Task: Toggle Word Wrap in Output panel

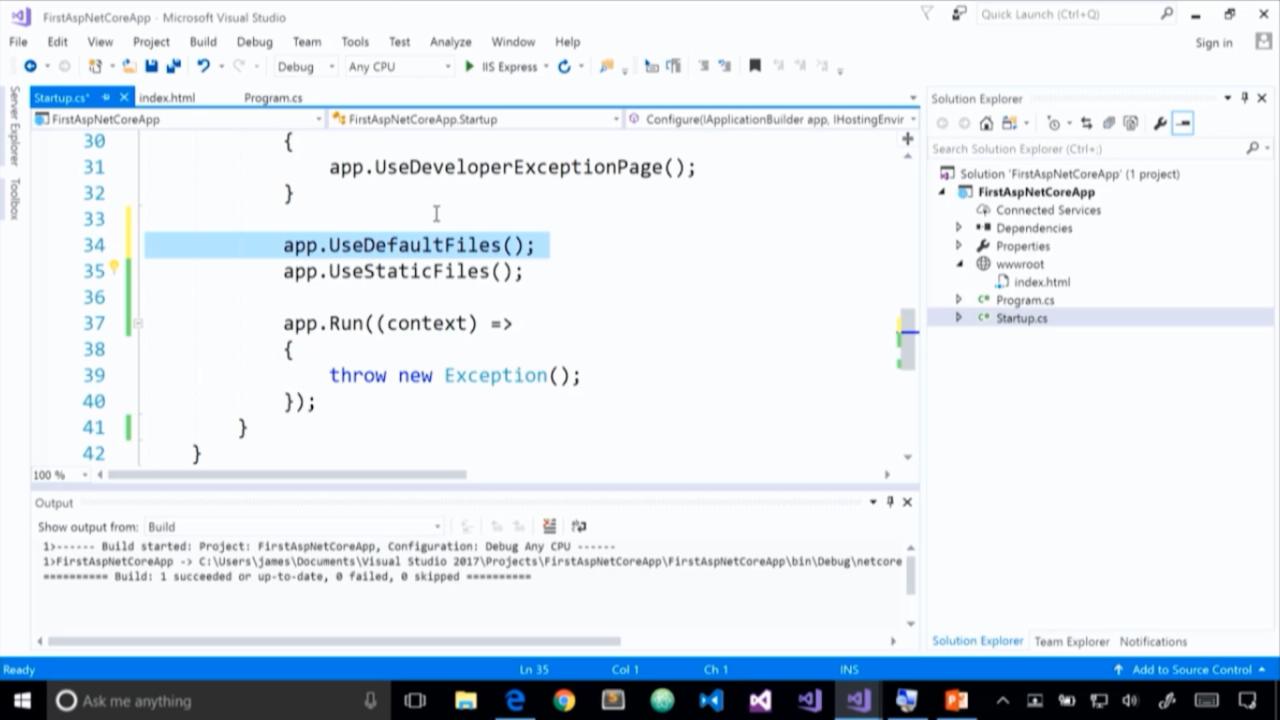Action: (x=579, y=526)
